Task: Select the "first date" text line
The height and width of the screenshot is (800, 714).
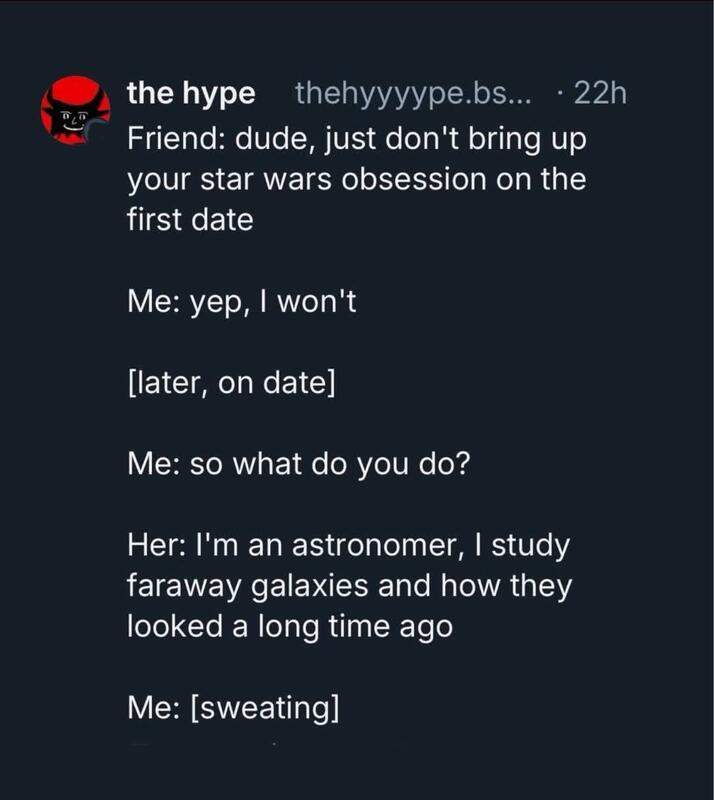Action: pyautogui.click(x=190, y=220)
